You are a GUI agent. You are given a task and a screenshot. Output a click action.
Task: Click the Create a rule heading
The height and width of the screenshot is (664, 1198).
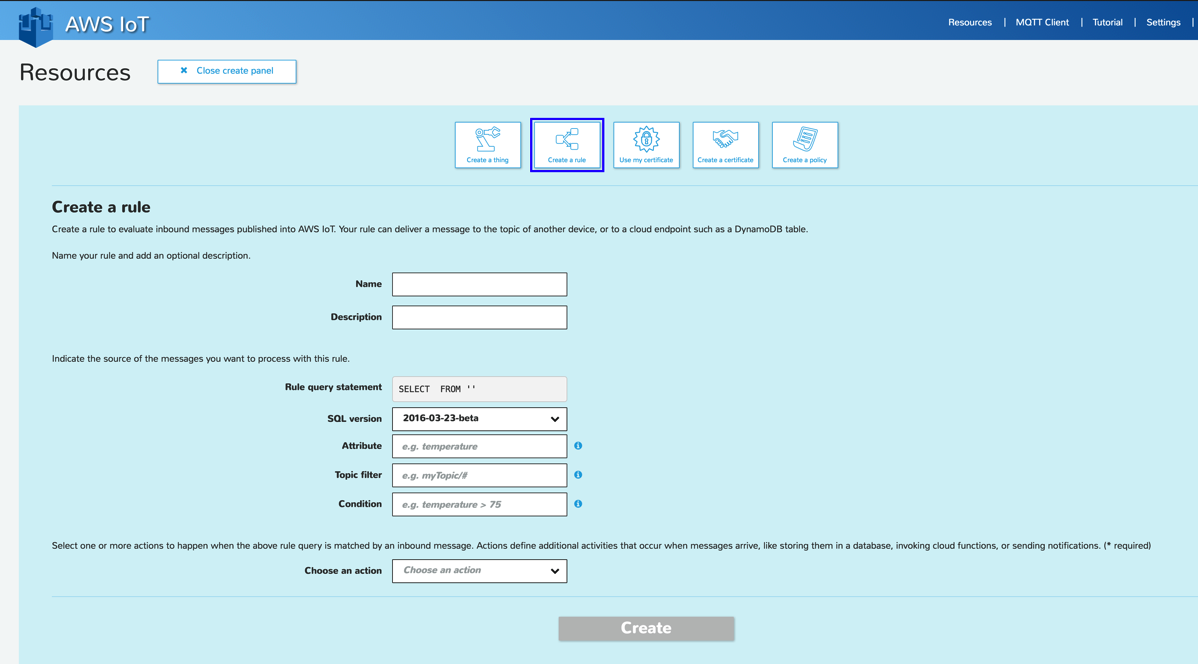click(101, 207)
